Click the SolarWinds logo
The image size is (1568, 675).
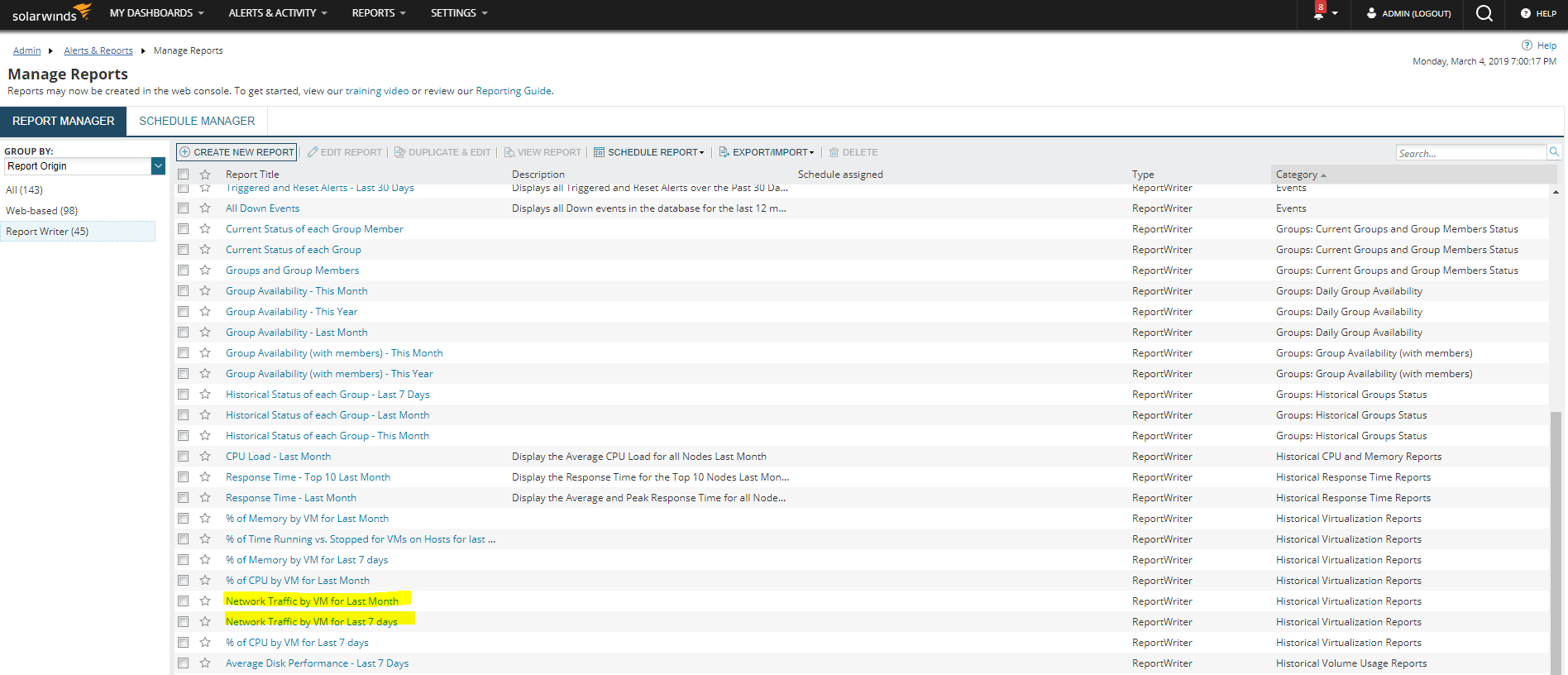pyautogui.click(x=50, y=13)
